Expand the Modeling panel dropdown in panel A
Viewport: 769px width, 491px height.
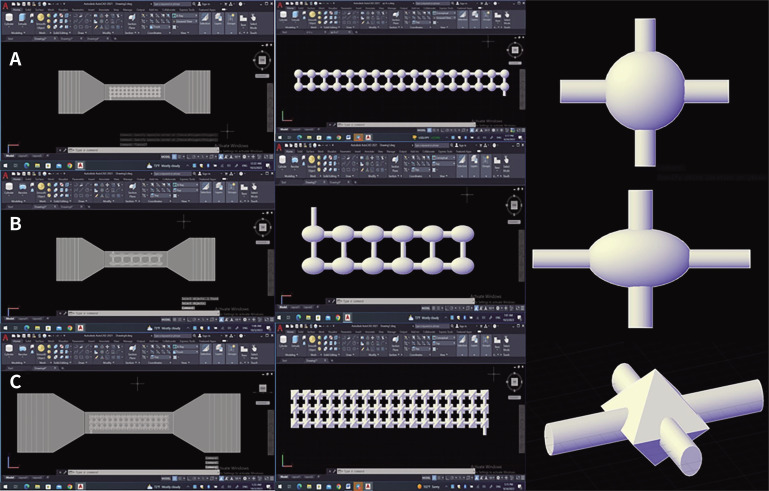click(x=17, y=34)
